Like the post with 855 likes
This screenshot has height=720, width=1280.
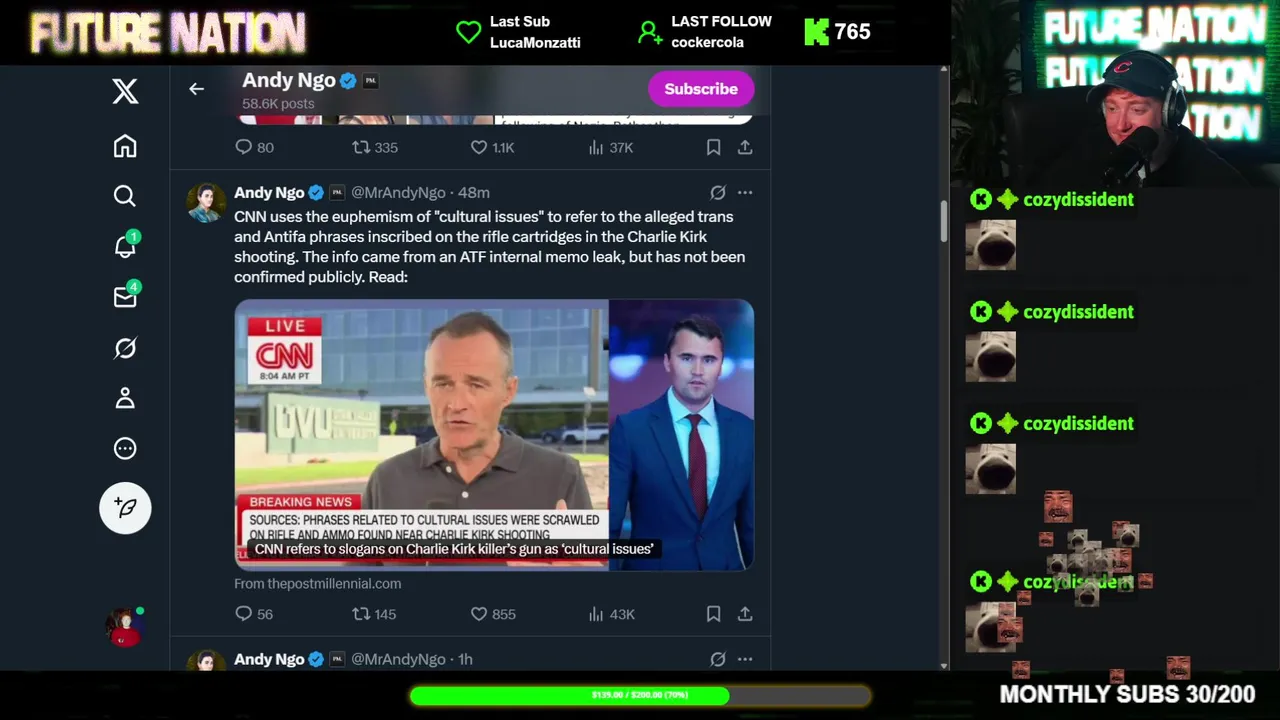pyautogui.click(x=479, y=614)
